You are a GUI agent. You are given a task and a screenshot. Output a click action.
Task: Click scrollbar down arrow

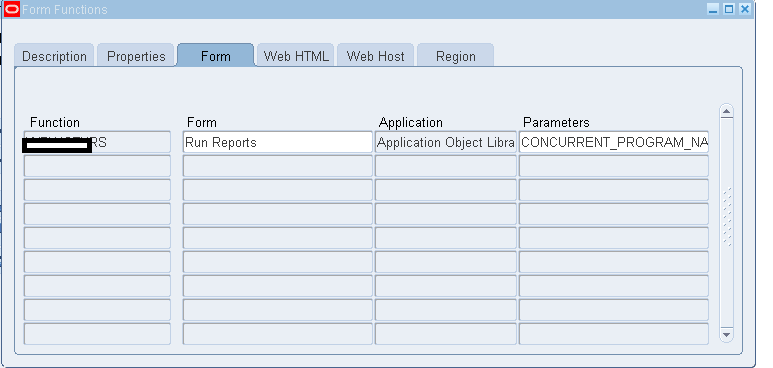coord(726,334)
